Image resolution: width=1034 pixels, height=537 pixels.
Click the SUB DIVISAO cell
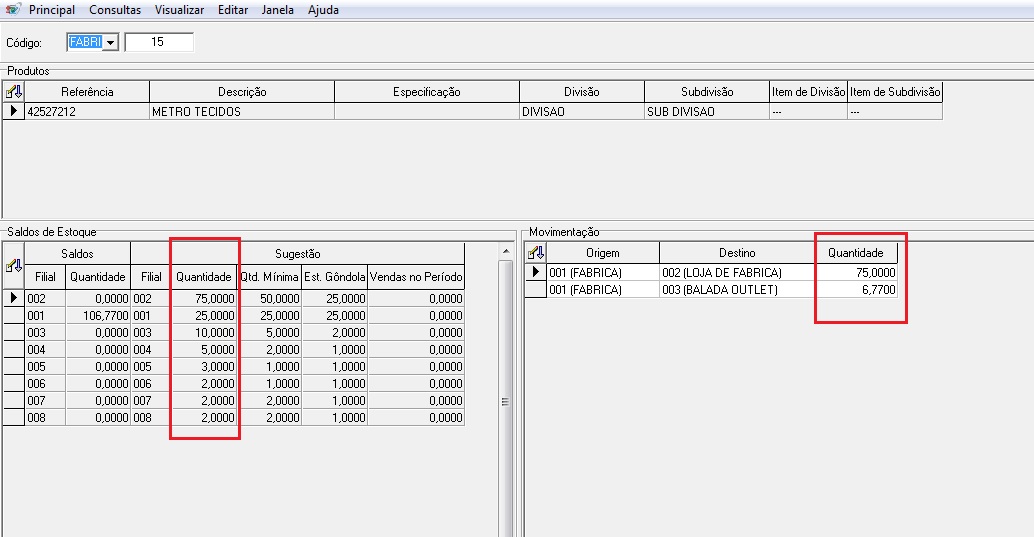[707, 111]
